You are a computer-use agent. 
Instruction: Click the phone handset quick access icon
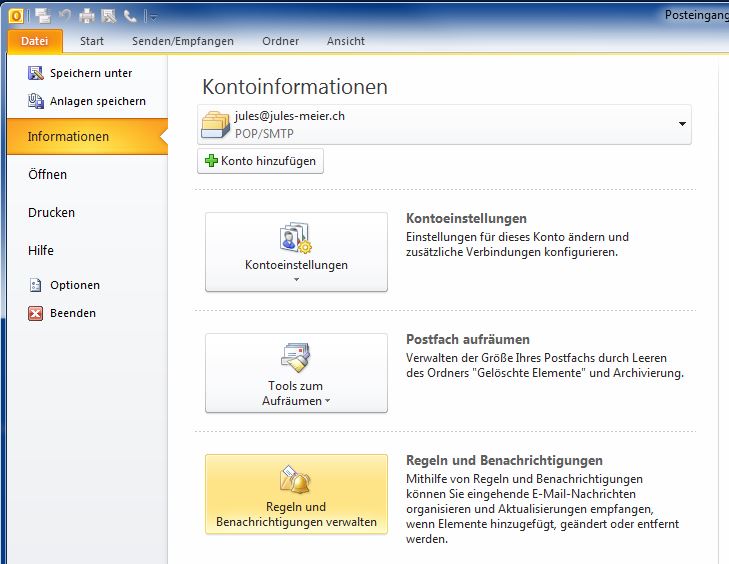[x=130, y=17]
